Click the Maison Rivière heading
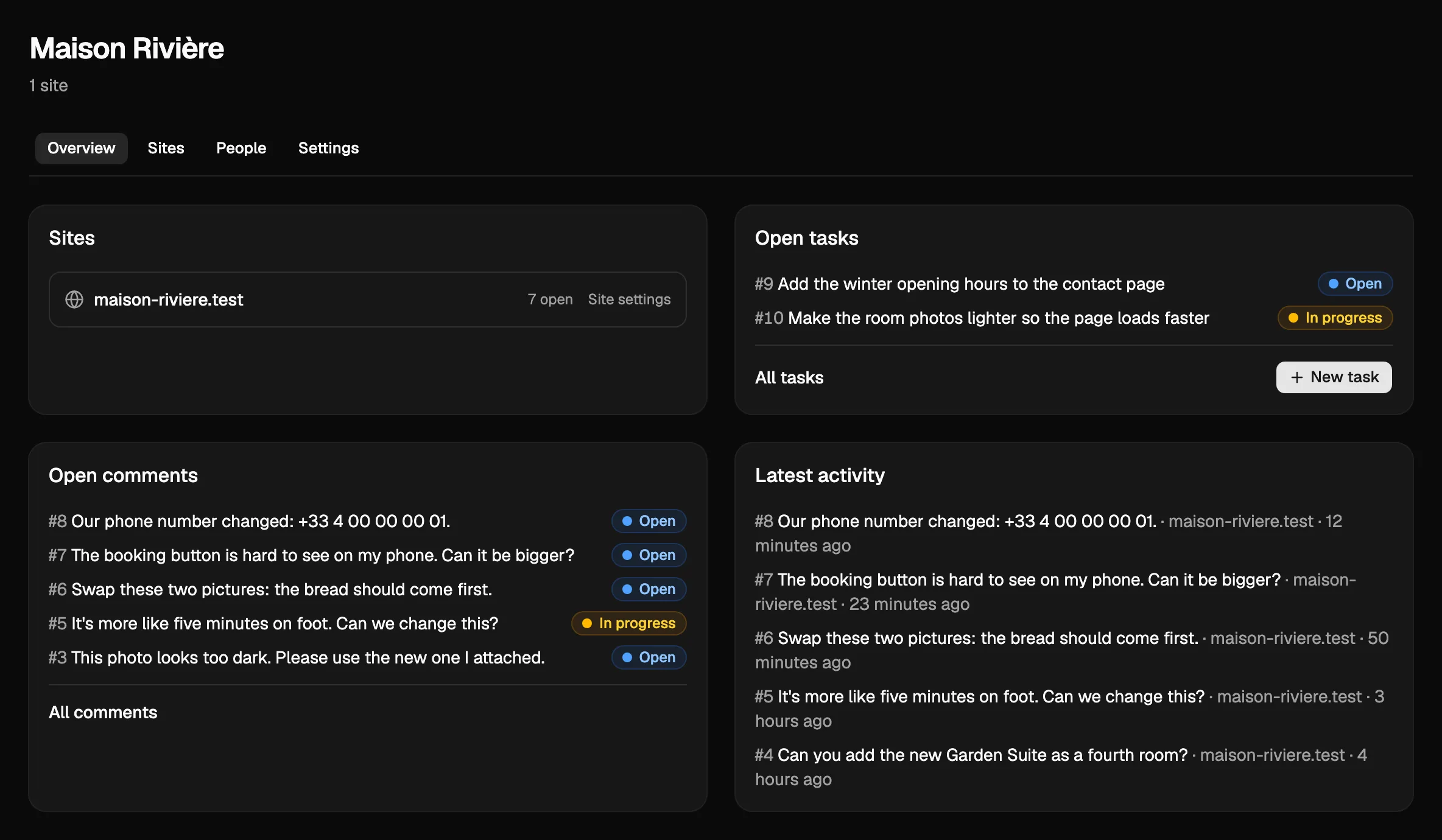Screen dimensions: 1442x840 click(x=127, y=48)
